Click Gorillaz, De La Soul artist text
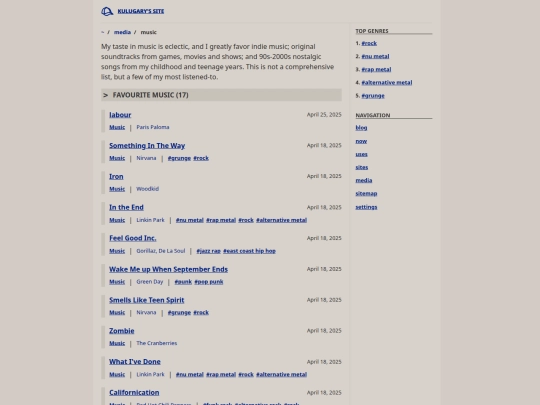 160,251
